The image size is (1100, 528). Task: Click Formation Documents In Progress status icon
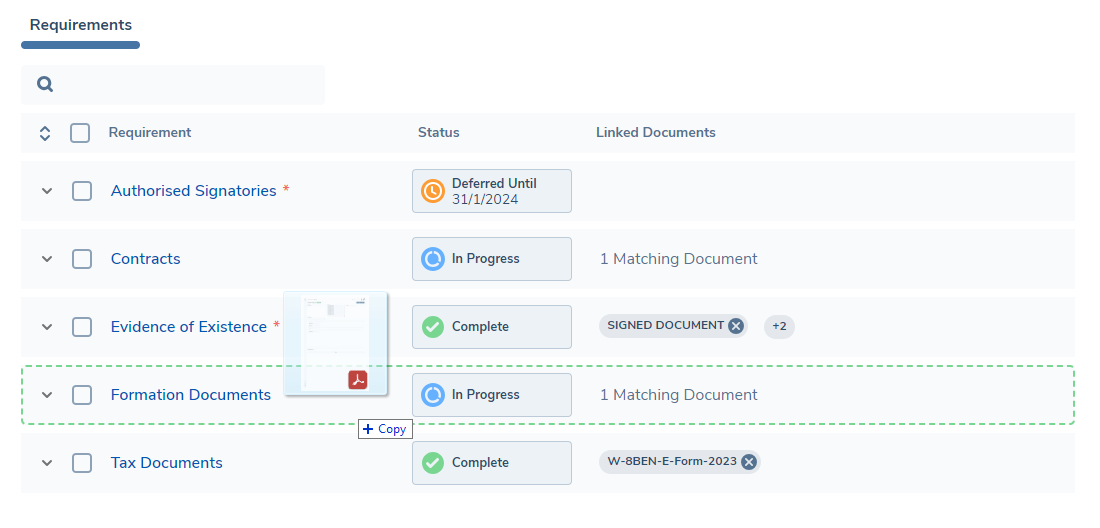click(x=433, y=395)
